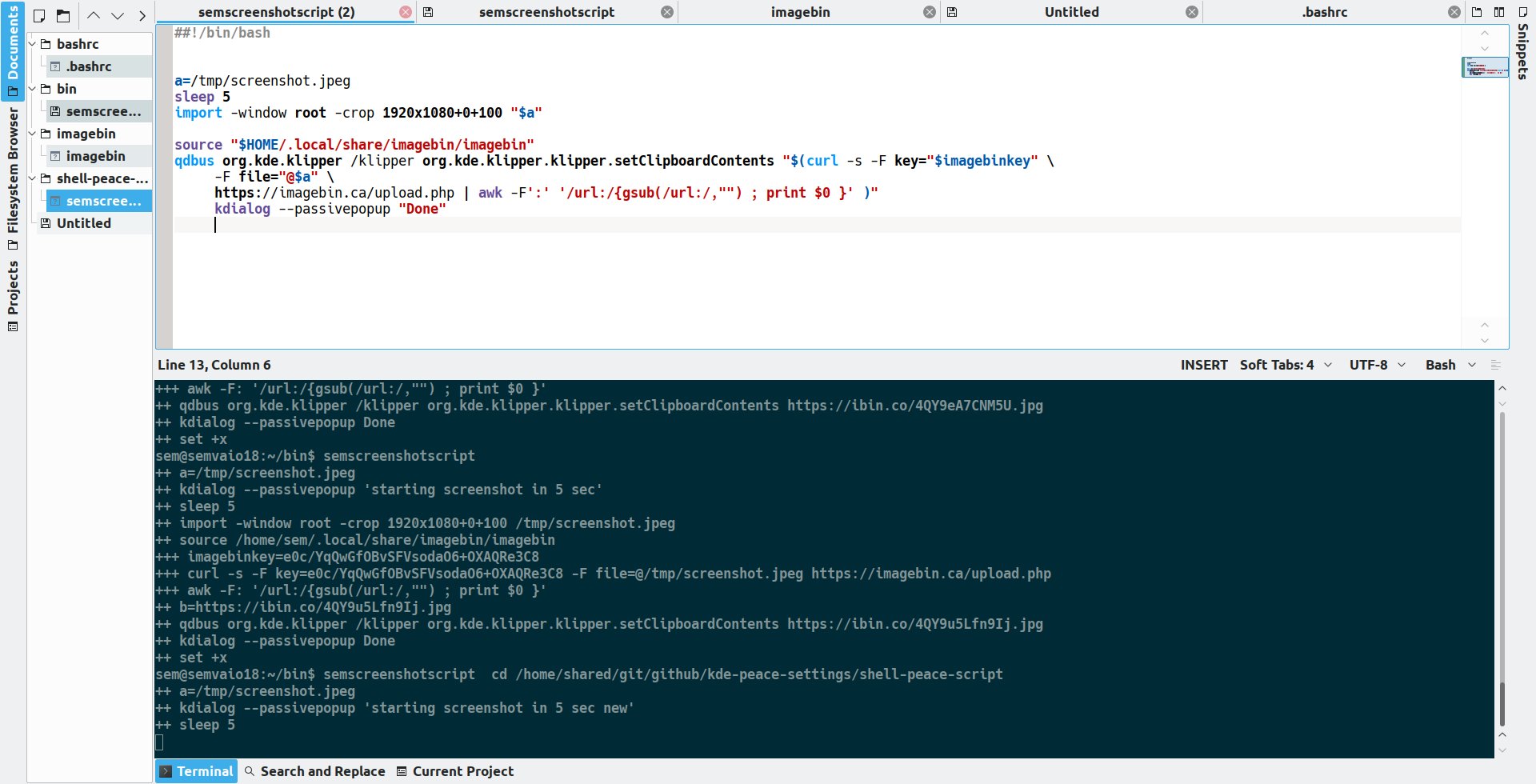Collapse the shell-peace folder in tree
Image resolution: width=1536 pixels, height=784 pixels.
(x=33, y=178)
